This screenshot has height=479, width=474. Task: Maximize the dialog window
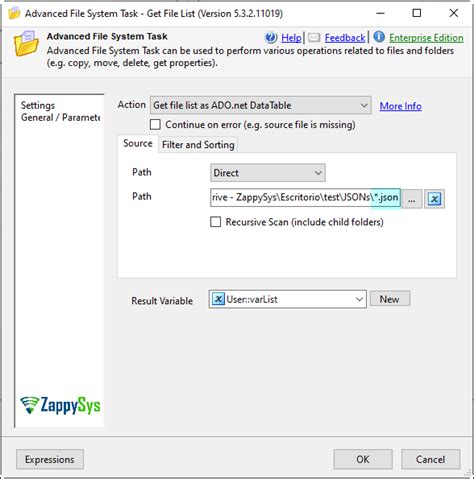point(417,13)
